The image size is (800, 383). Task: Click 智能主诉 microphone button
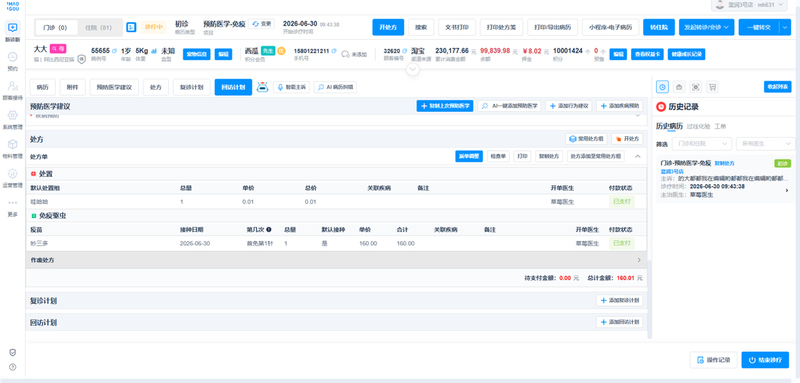click(291, 87)
